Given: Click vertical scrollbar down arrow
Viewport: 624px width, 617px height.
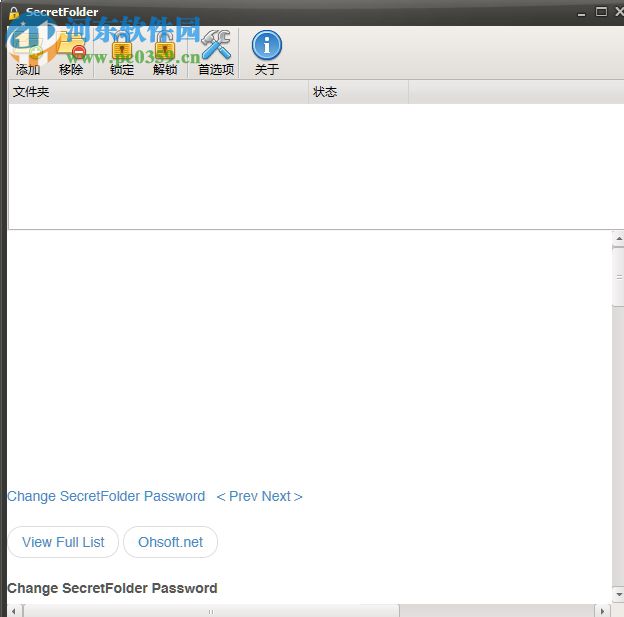Looking at the screenshot, I should [x=618, y=595].
